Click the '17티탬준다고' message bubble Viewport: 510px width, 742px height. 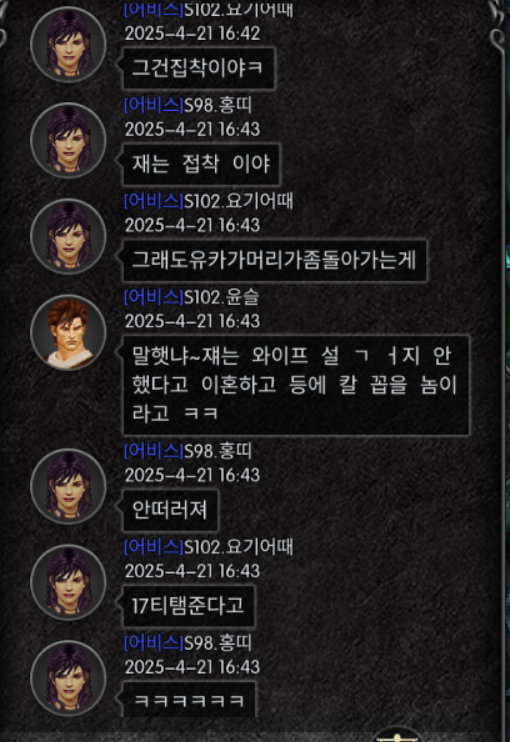coord(188,606)
